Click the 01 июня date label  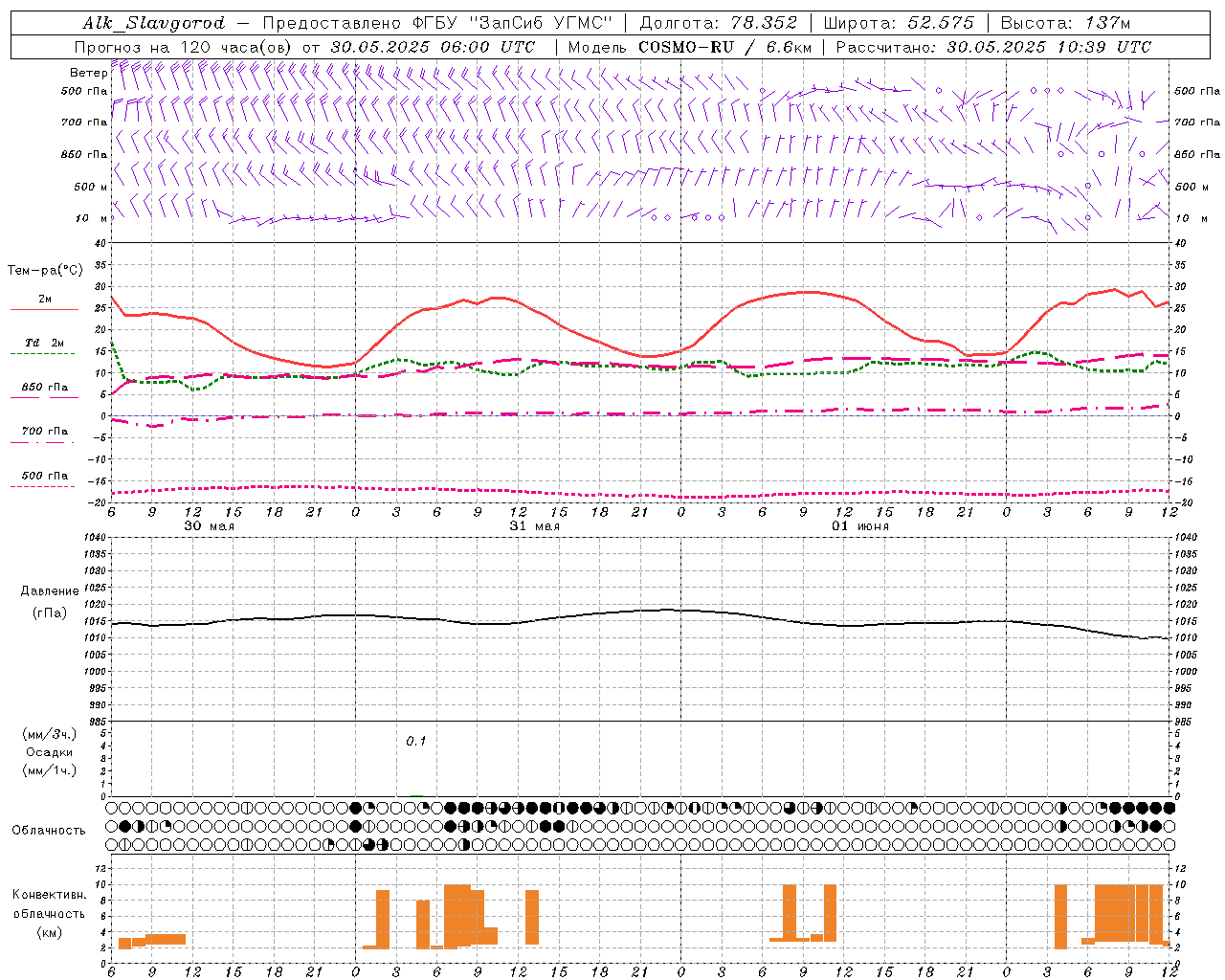tap(860, 526)
